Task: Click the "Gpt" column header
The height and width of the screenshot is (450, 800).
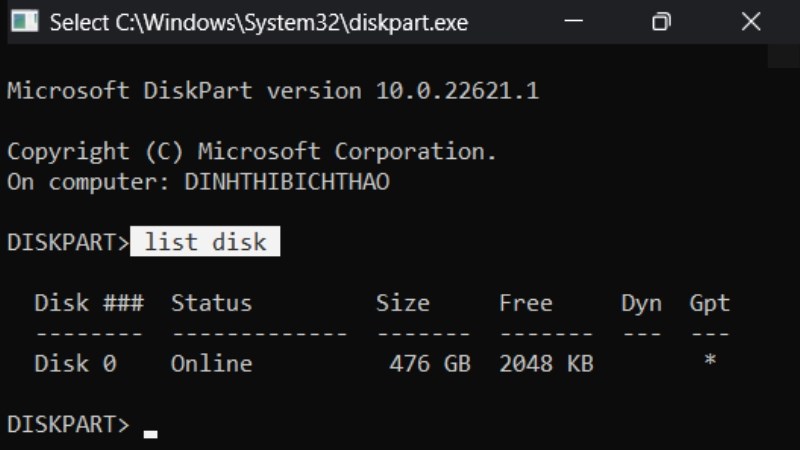Action: click(x=709, y=303)
